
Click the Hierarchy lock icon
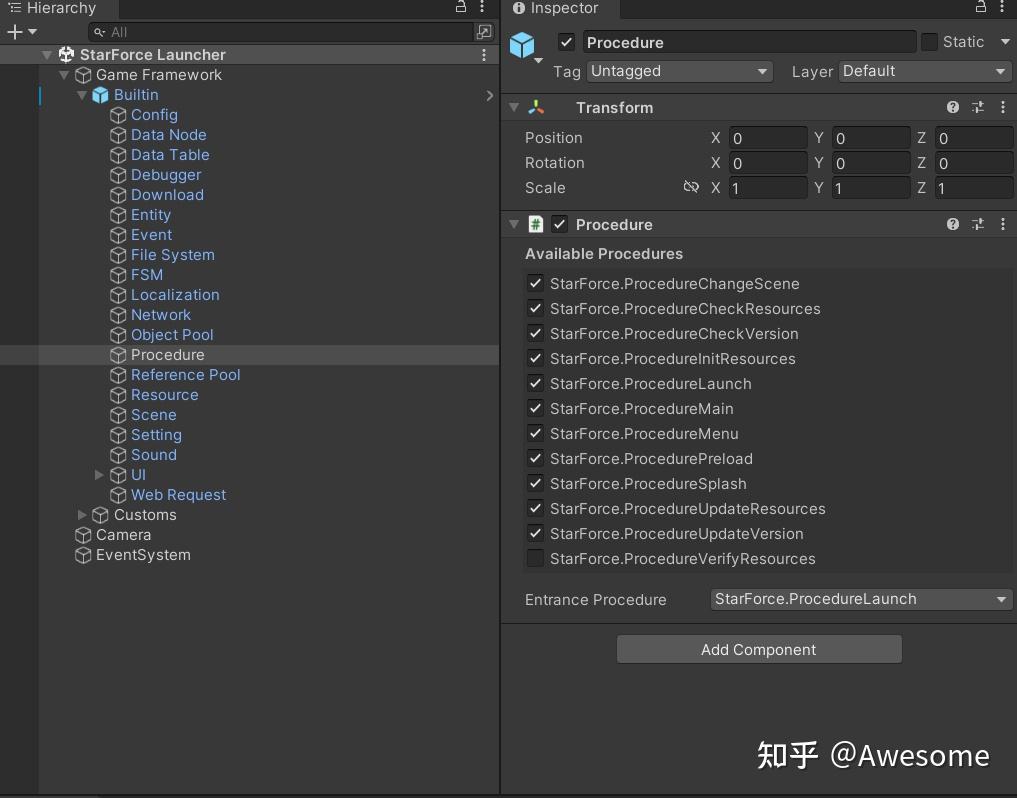[x=461, y=7]
